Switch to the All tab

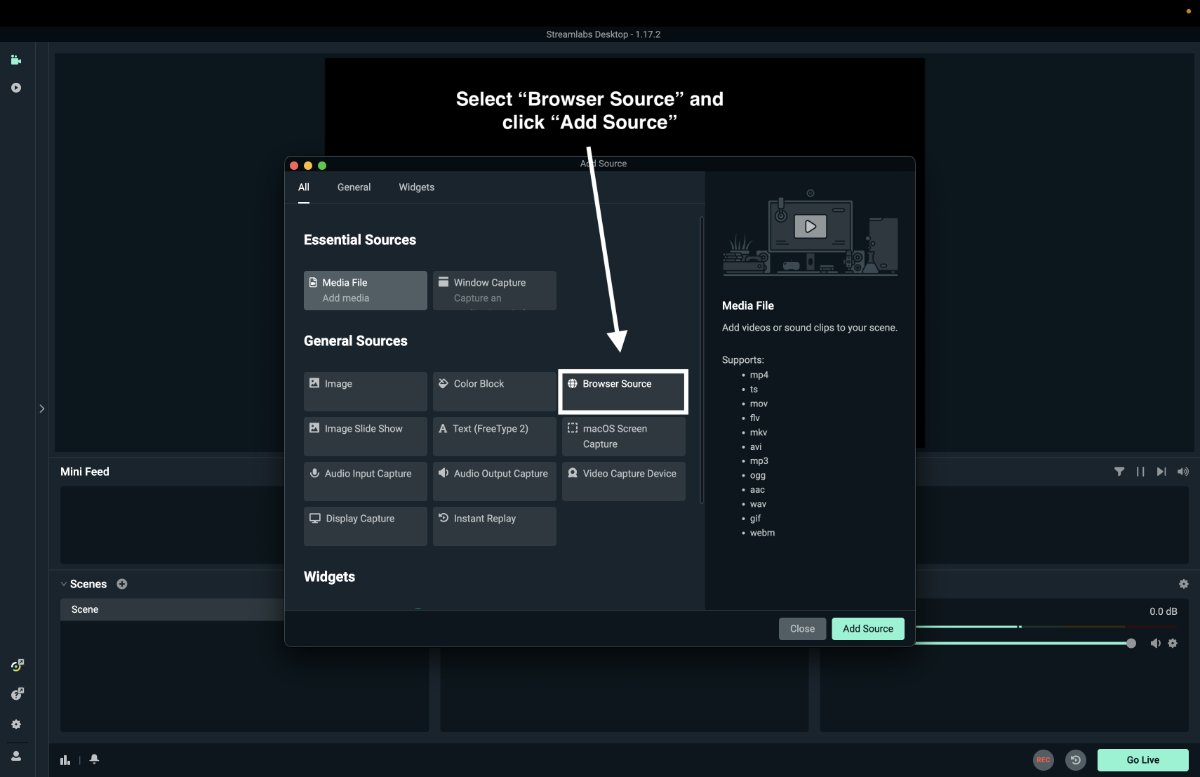coord(304,187)
